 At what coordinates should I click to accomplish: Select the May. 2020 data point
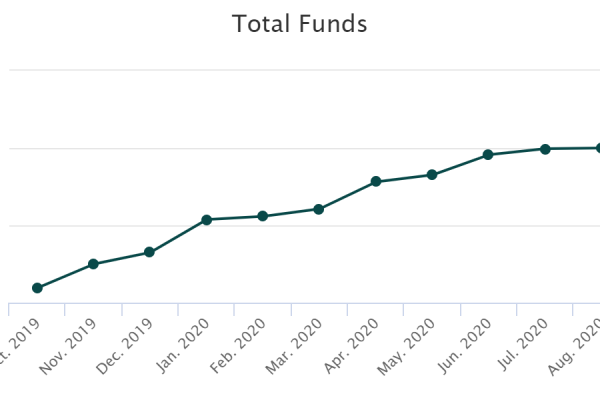432,175
